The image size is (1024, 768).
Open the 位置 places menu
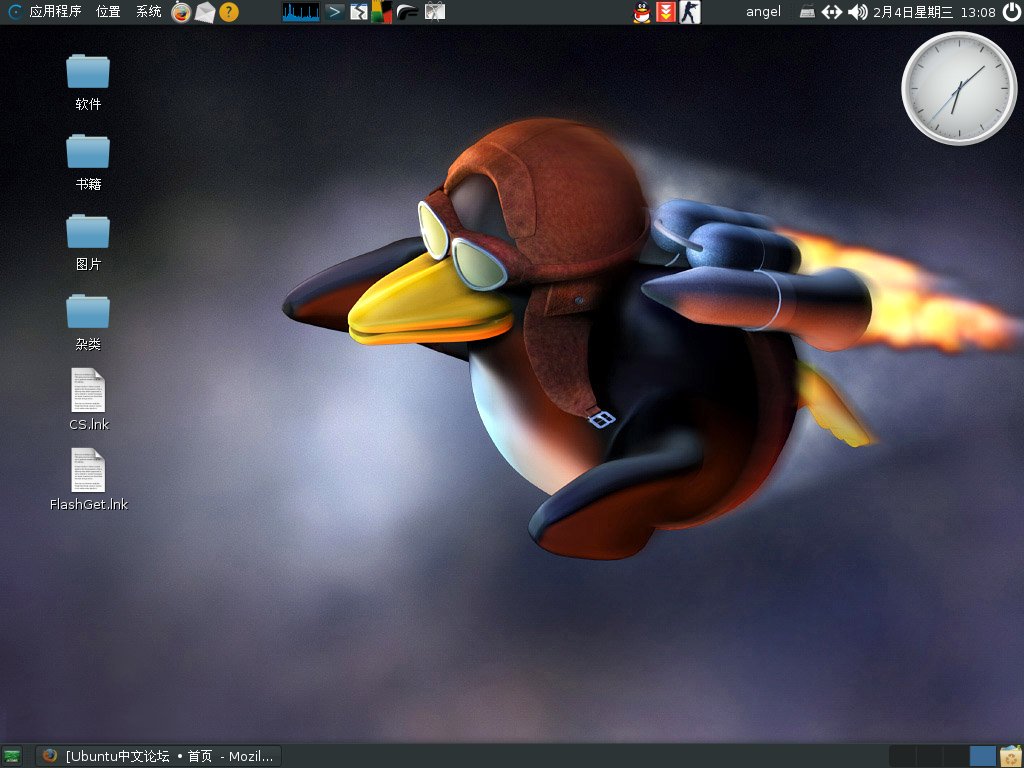pyautogui.click(x=108, y=11)
